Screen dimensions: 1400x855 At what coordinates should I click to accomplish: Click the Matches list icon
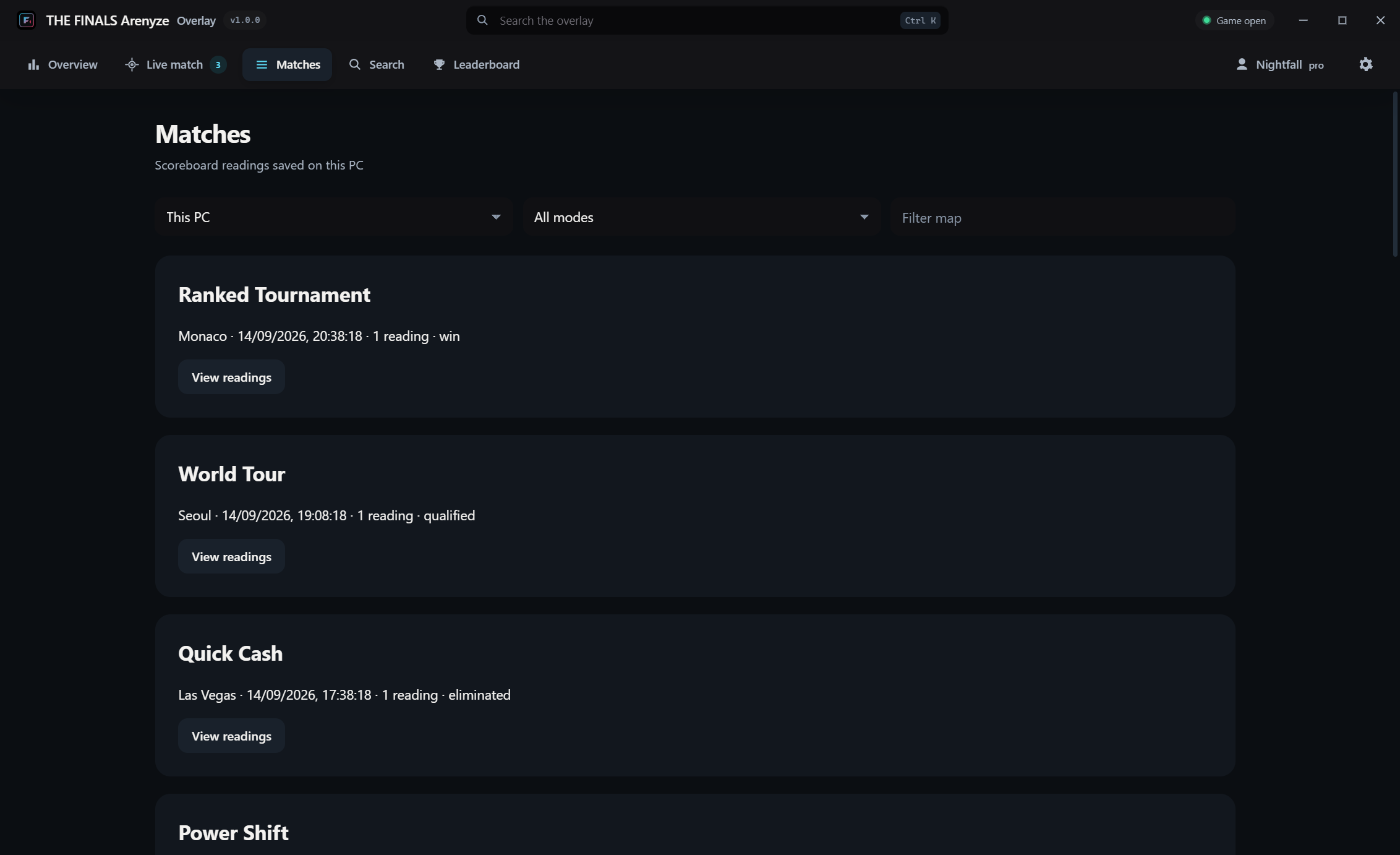[x=262, y=64]
